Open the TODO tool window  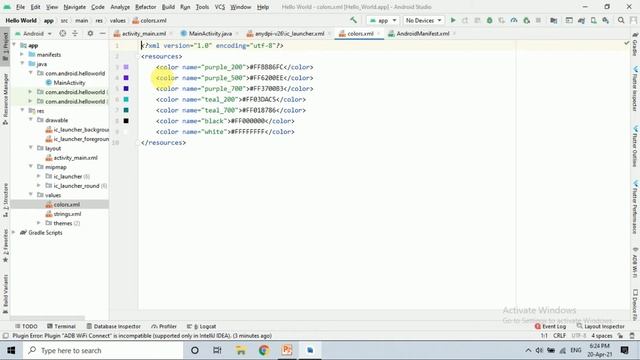pyautogui.click(x=26, y=327)
